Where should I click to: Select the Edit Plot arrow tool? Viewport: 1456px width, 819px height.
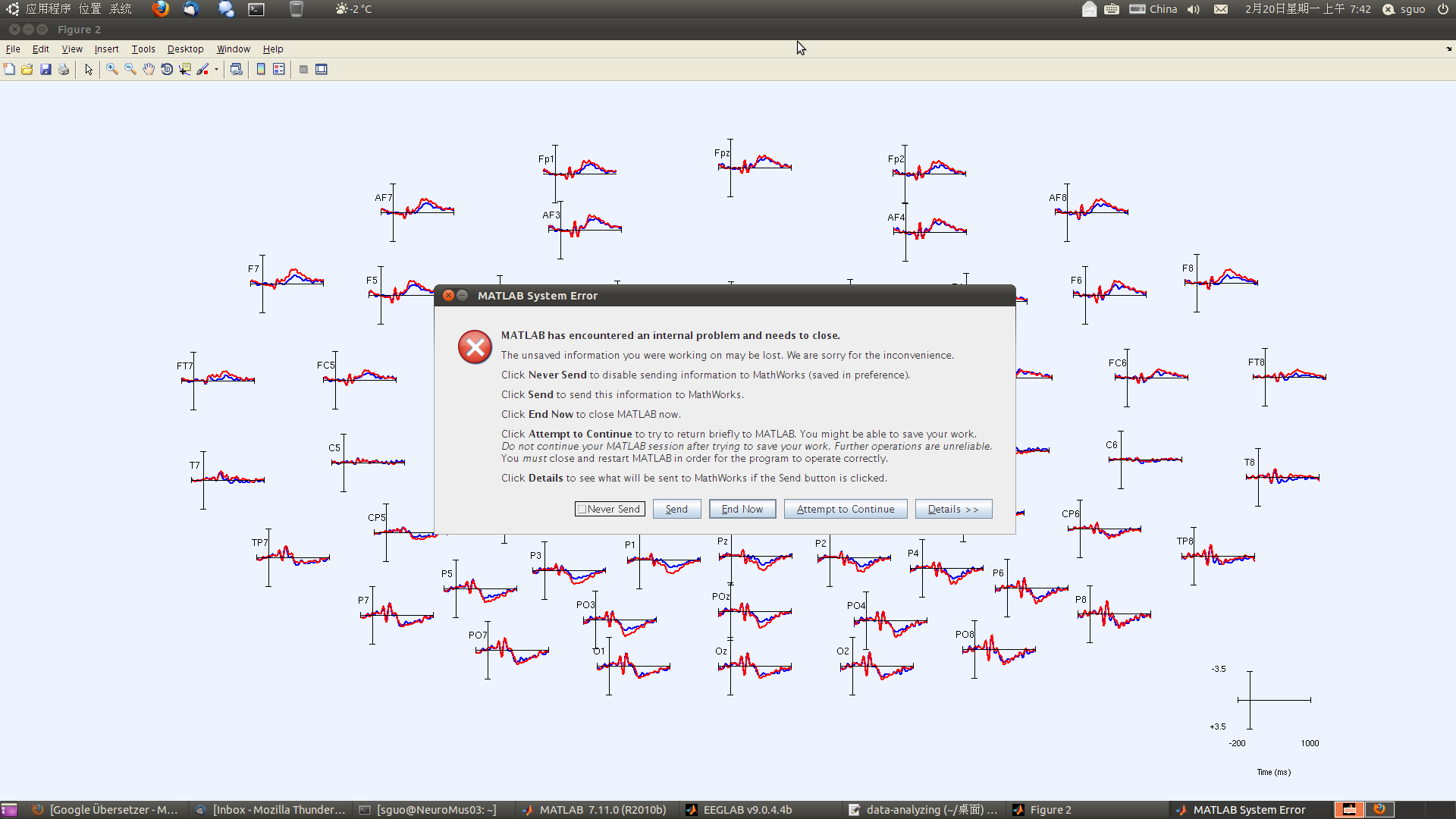pyautogui.click(x=89, y=69)
